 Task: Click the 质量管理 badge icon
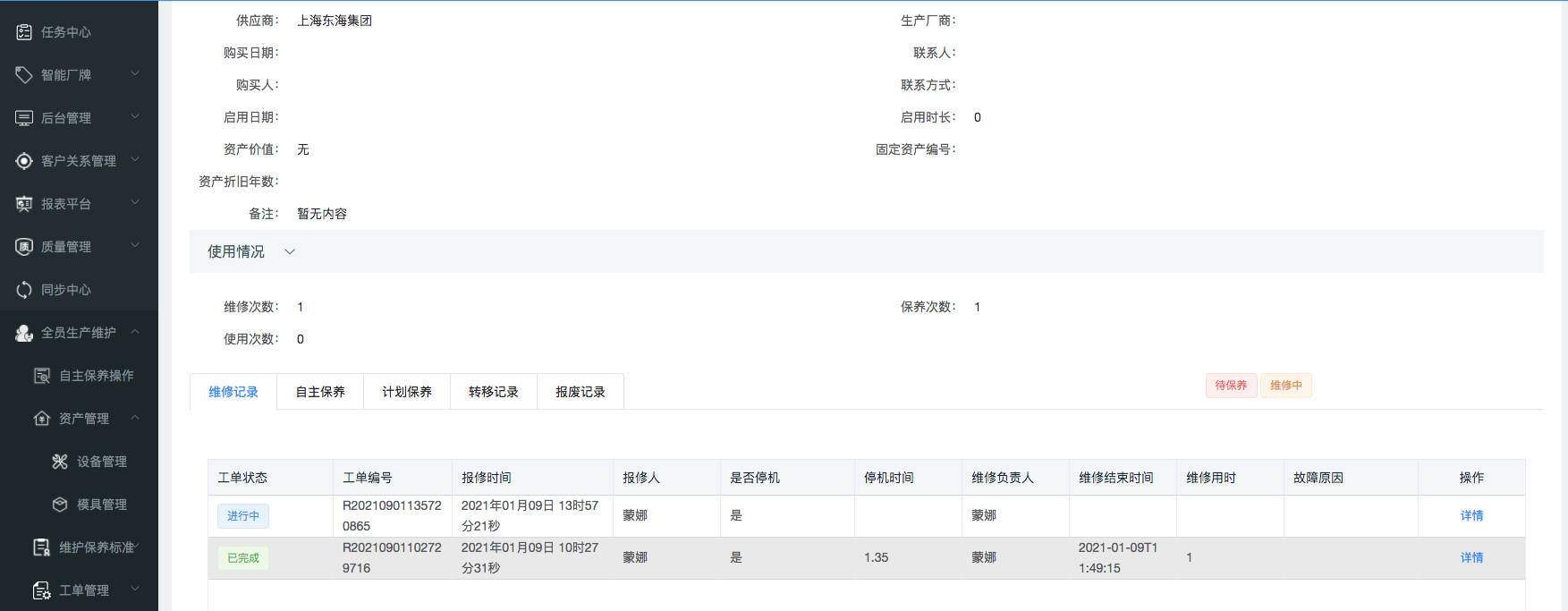[24, 247]
